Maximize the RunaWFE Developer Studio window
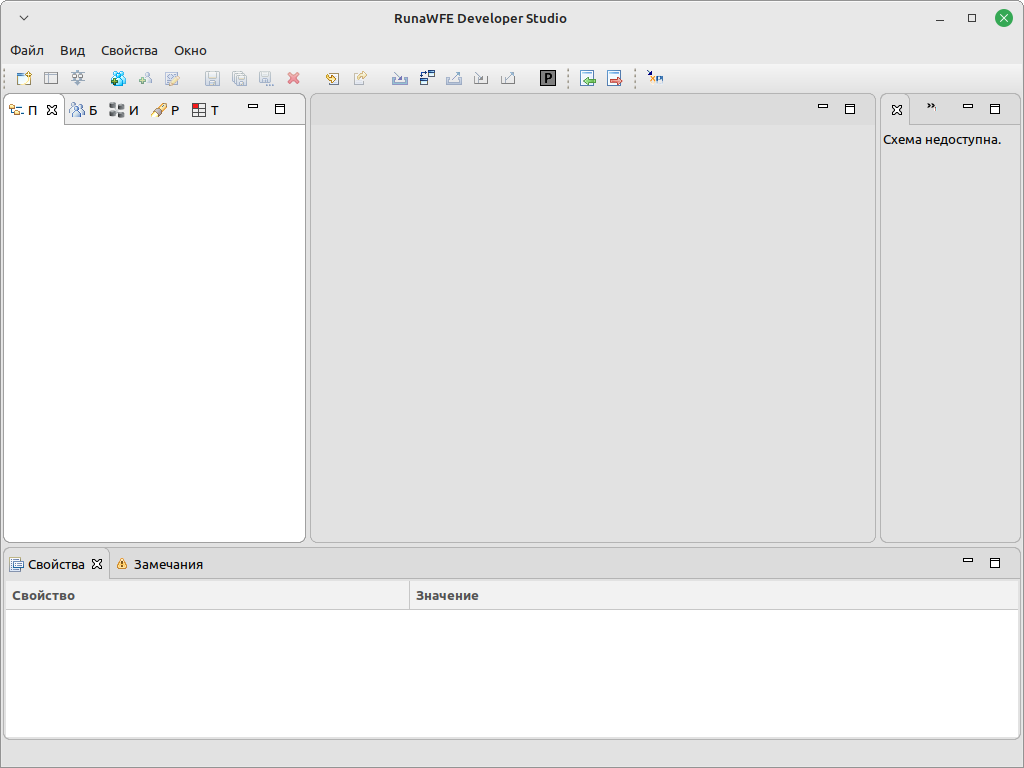 click(972, 18)
